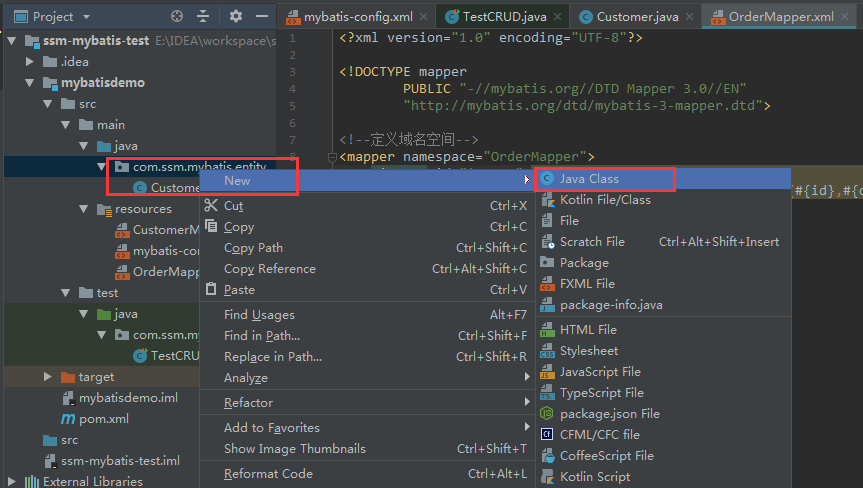
Task: Click the File icon in New submenu
Action: click(x=547, y=221)
